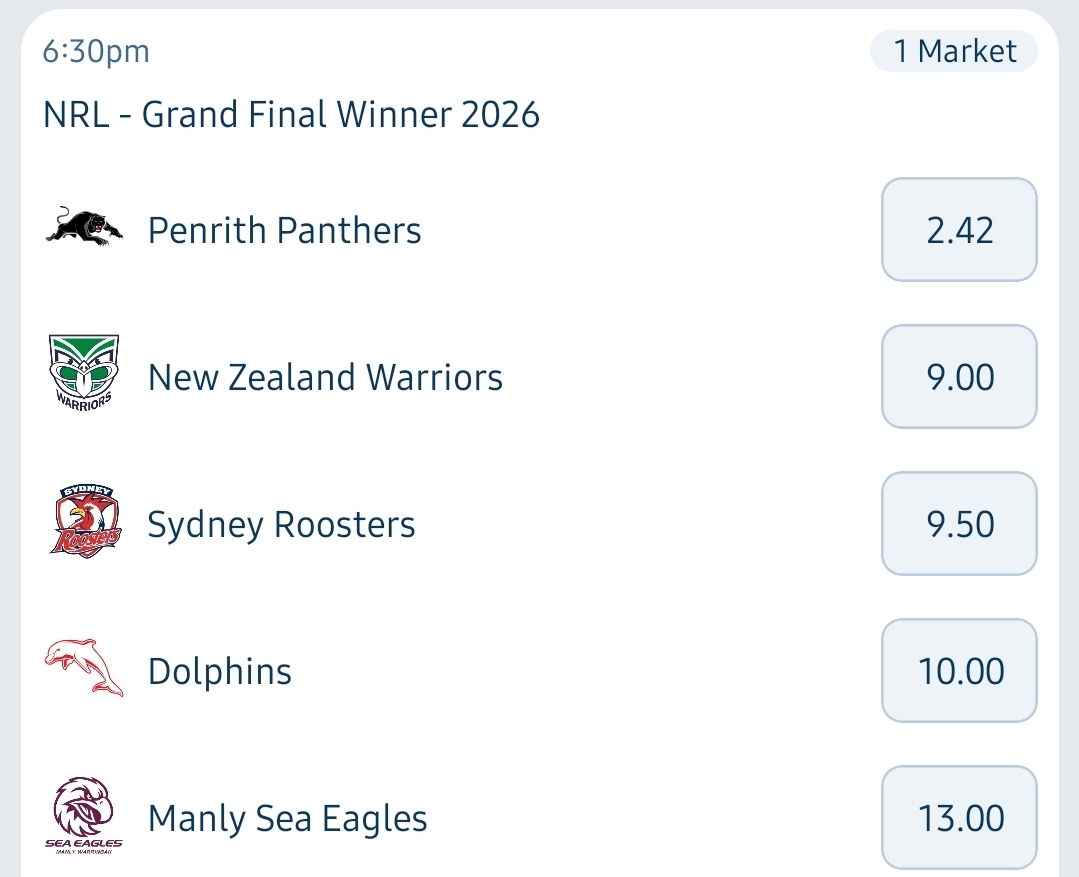
Task: Click the Dolphins row
Action: tap(540, 671)
